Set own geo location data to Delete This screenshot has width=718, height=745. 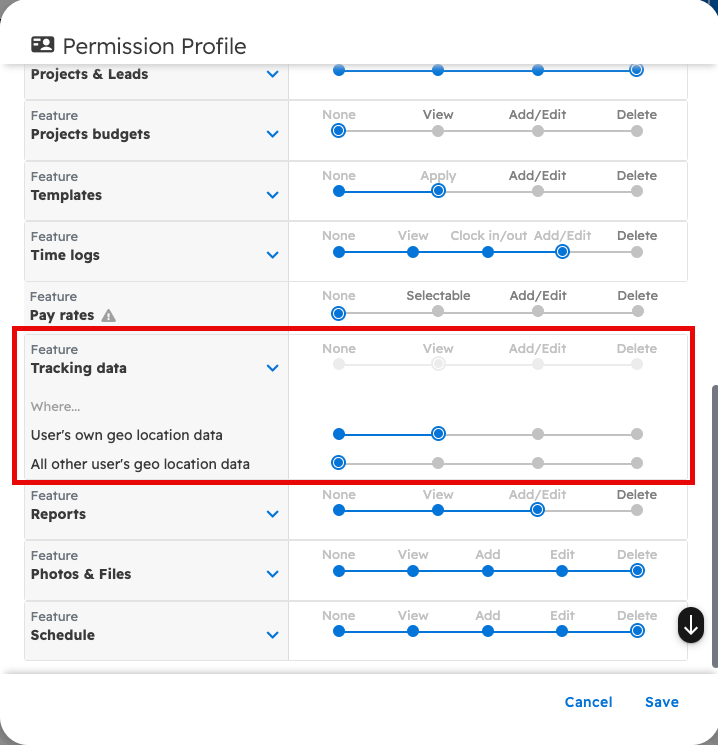637,434
